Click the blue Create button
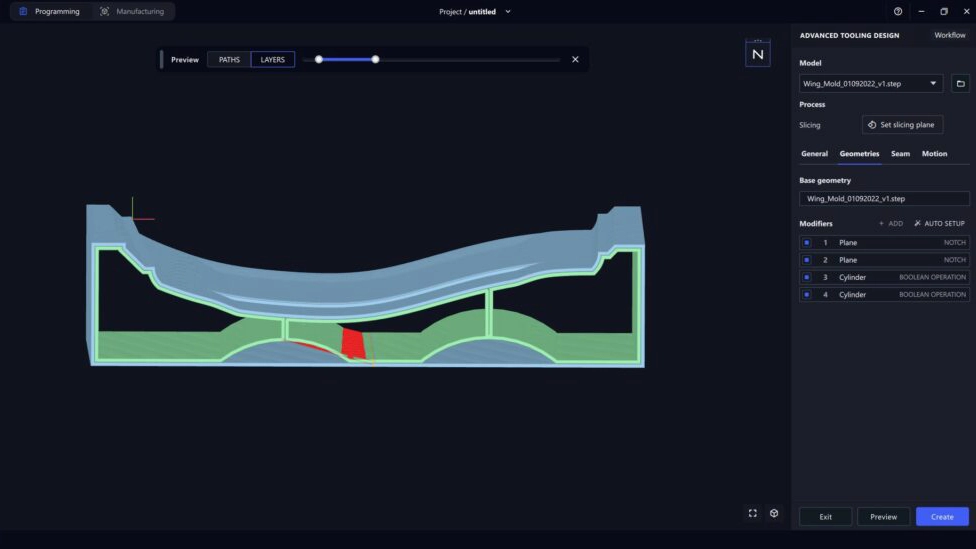This screenshot has height=549, width=976. tap(942, 517)
